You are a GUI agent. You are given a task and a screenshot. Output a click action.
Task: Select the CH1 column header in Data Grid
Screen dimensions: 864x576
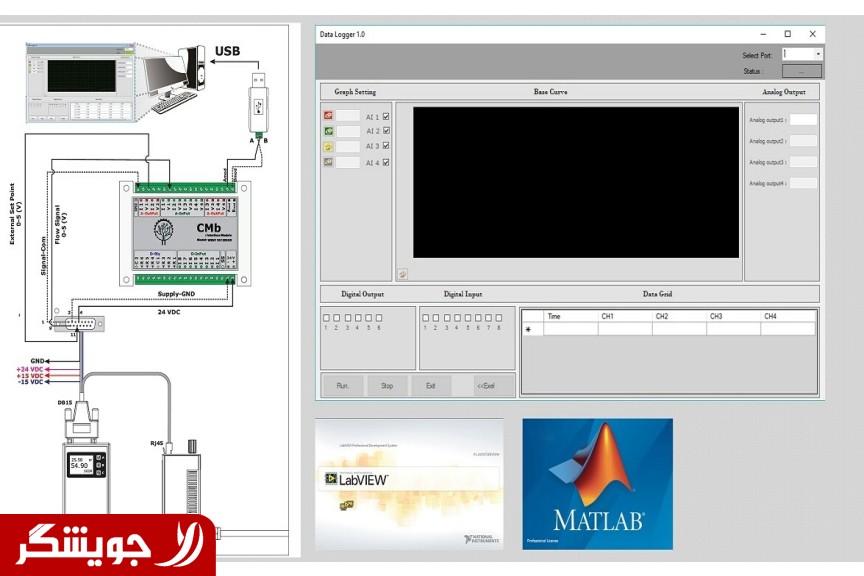pos(624,316)
